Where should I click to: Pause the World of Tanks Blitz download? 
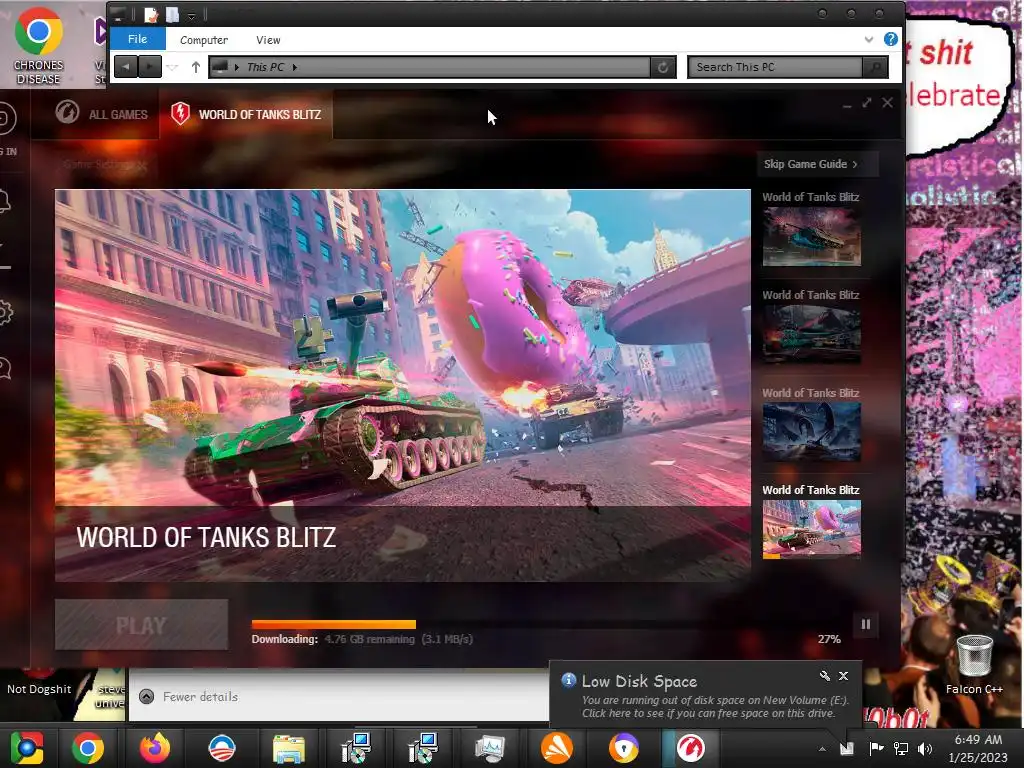point(865,624)
